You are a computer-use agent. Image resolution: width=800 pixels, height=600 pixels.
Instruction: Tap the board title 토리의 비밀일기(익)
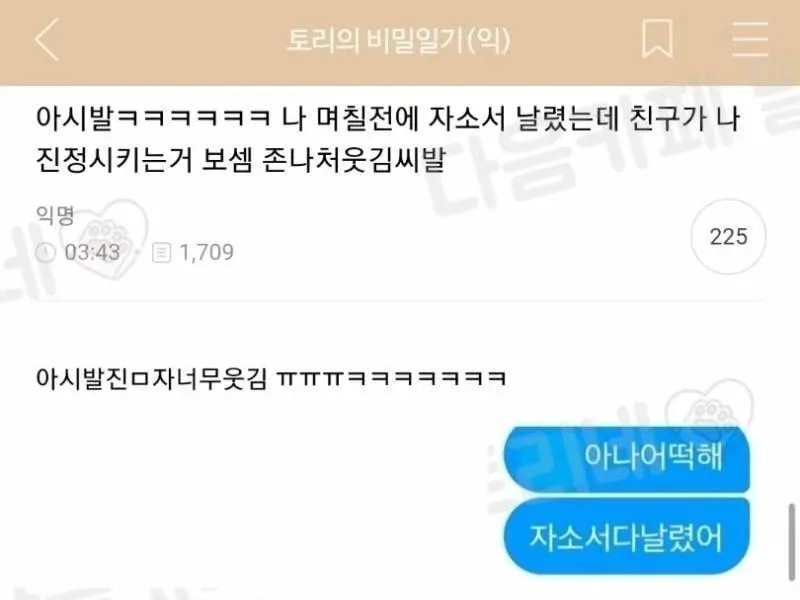(399, 40)
